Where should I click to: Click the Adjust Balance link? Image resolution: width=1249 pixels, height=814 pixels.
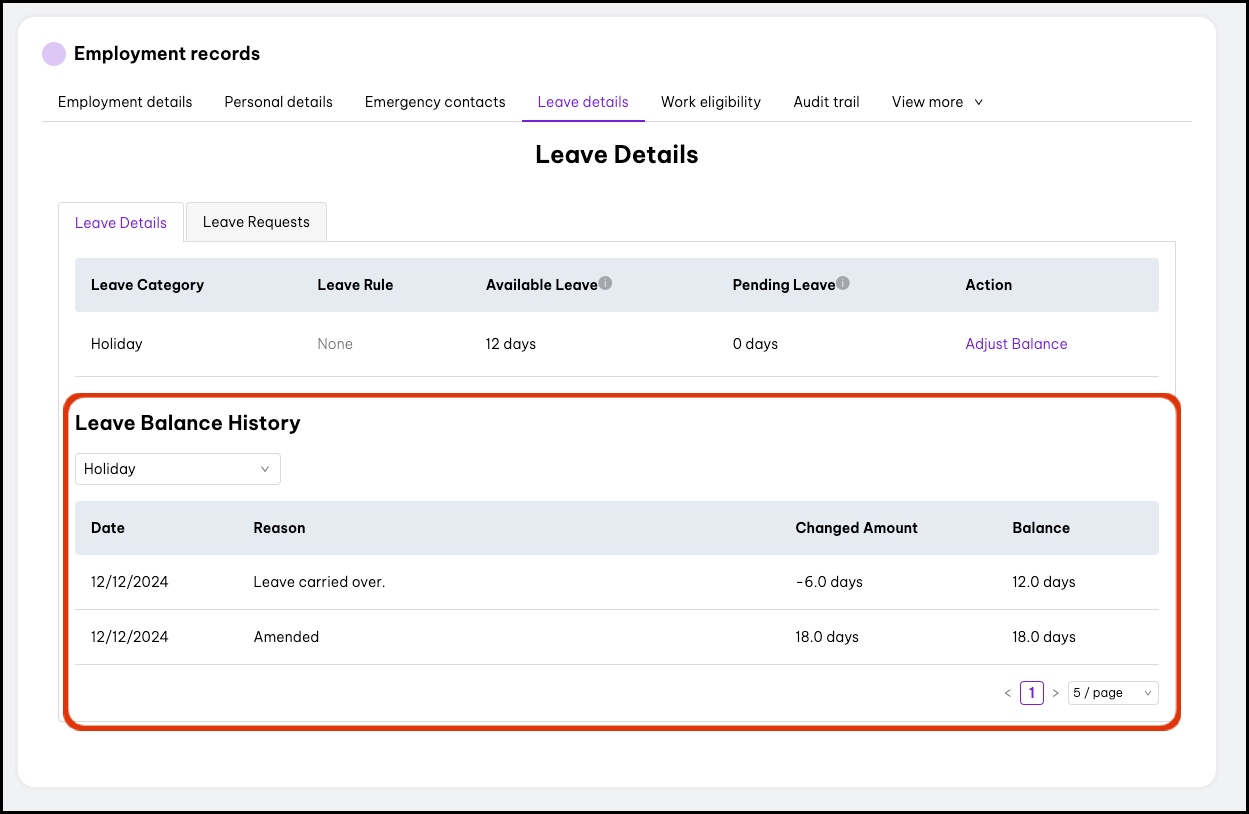coord(1016,344)
